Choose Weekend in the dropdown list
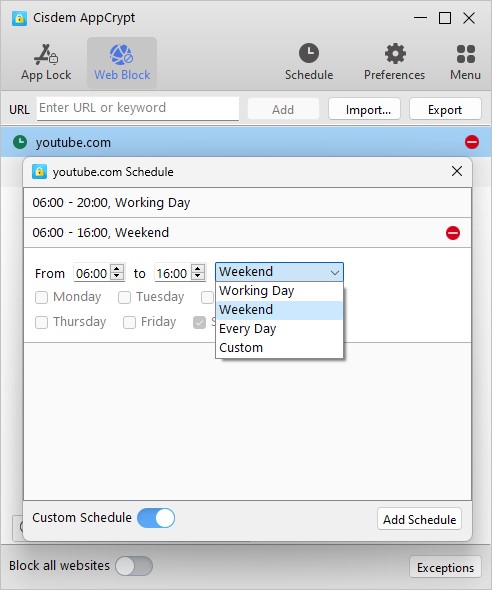Image resolution: width=492 pixels, height=590 pixels. (x=279, y=310)
